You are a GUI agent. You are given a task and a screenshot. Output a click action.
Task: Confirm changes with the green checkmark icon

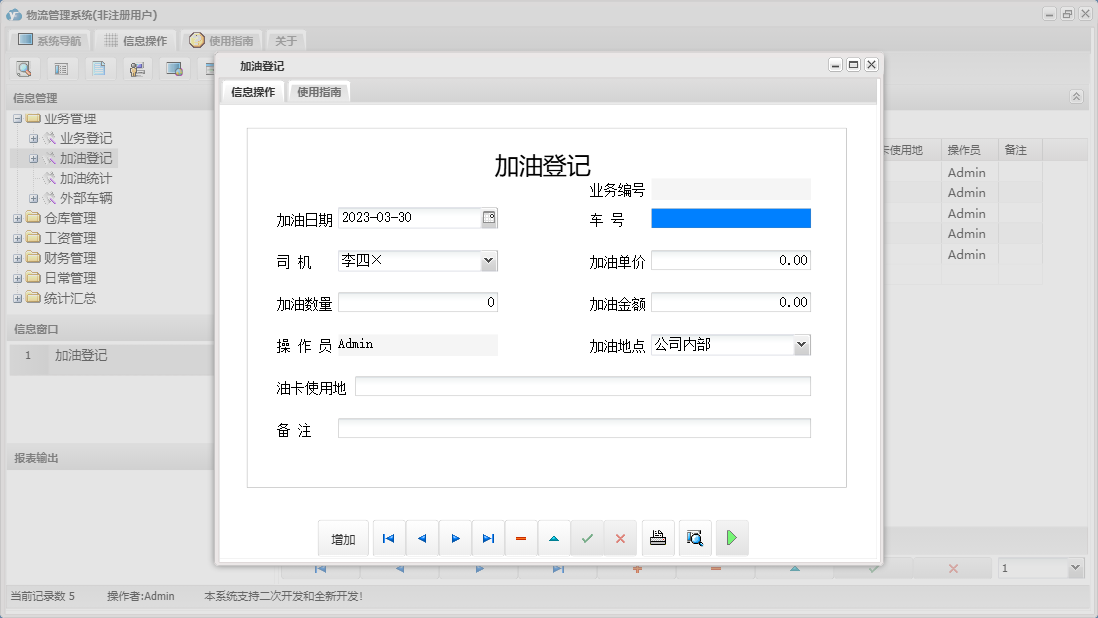pos(587,538)
